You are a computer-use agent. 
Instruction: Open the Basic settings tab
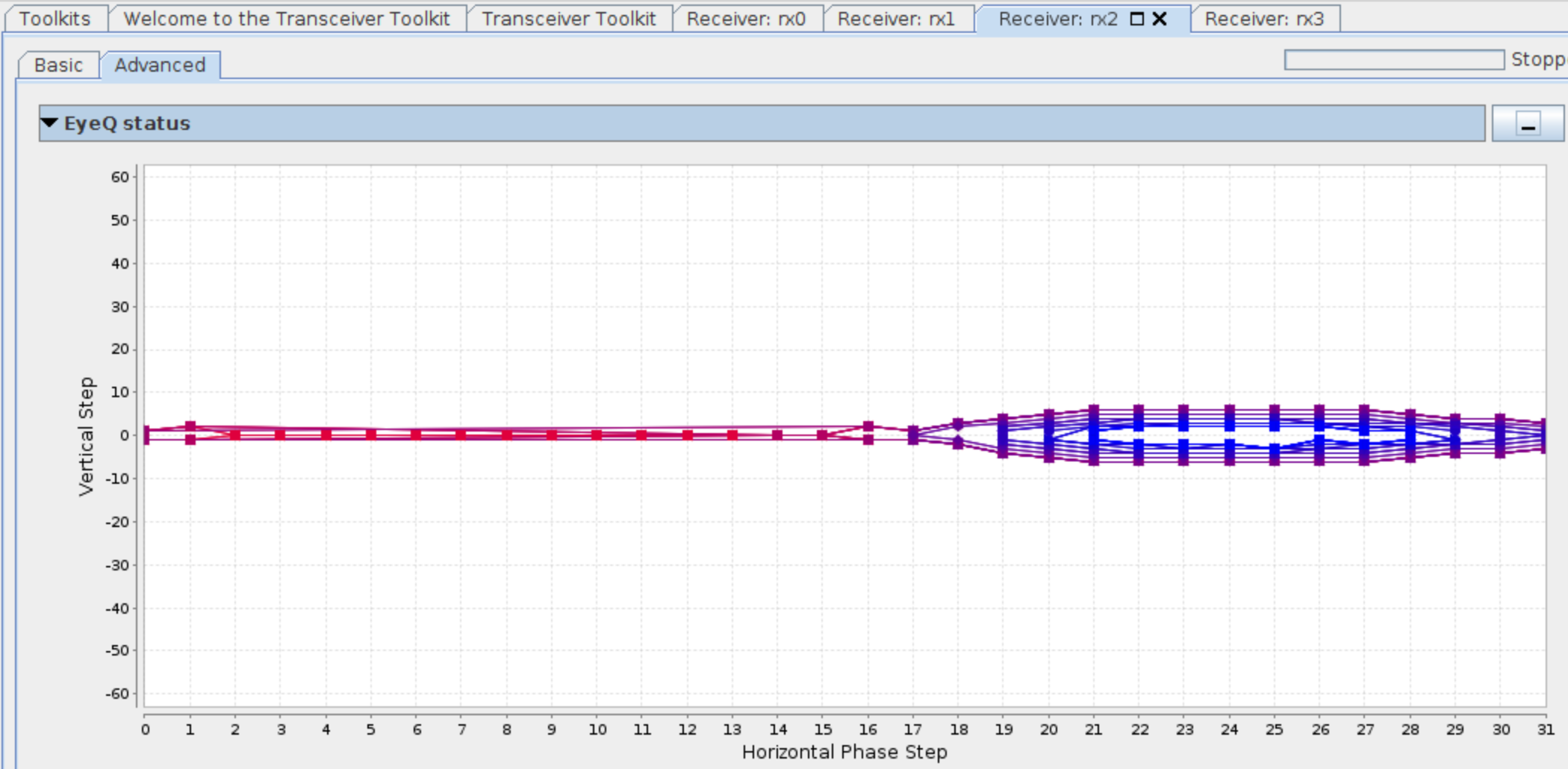tap(58, 65)
